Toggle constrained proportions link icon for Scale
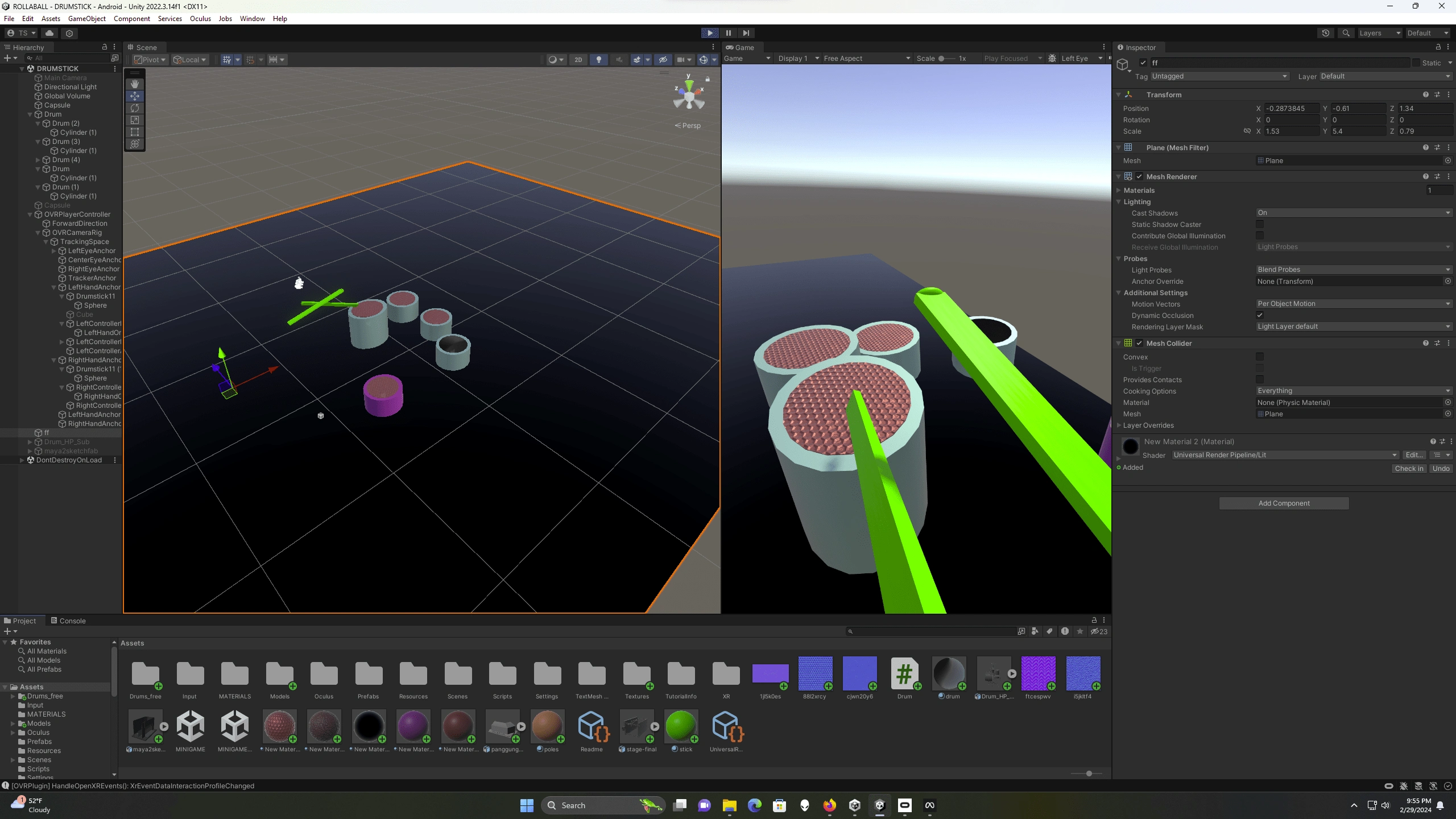 1247,131
